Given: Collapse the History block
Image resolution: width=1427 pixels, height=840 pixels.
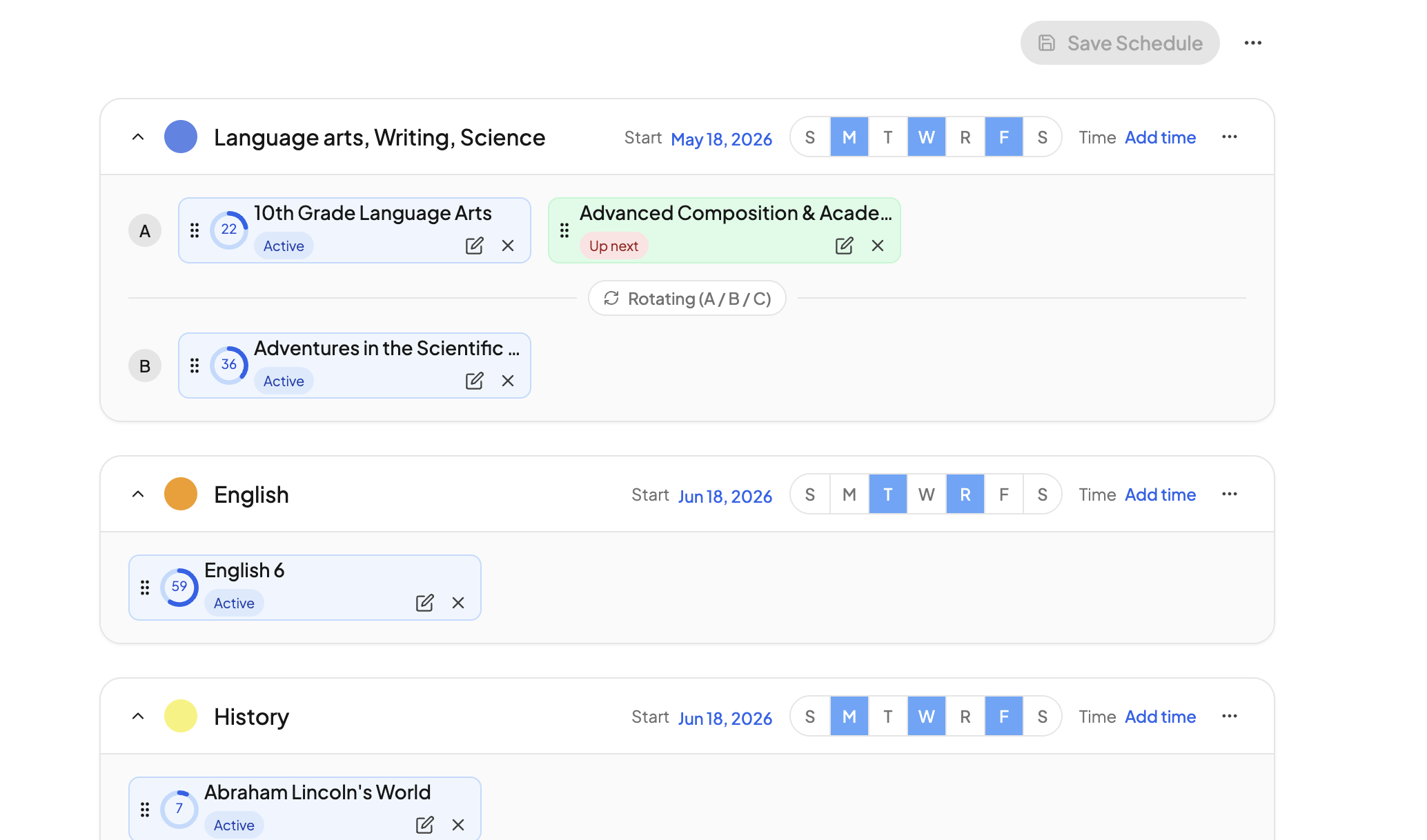Looking at the screenshot, I should (138, 716).
